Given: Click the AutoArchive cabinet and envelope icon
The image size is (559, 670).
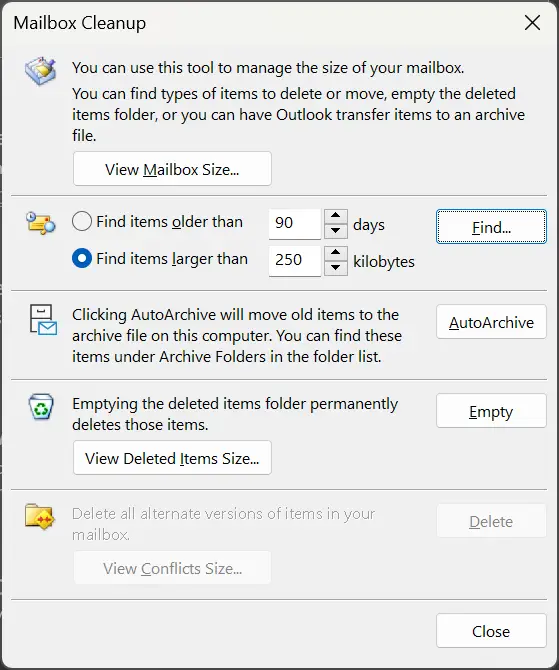Looking at the screenshot, I should [43, 320].
